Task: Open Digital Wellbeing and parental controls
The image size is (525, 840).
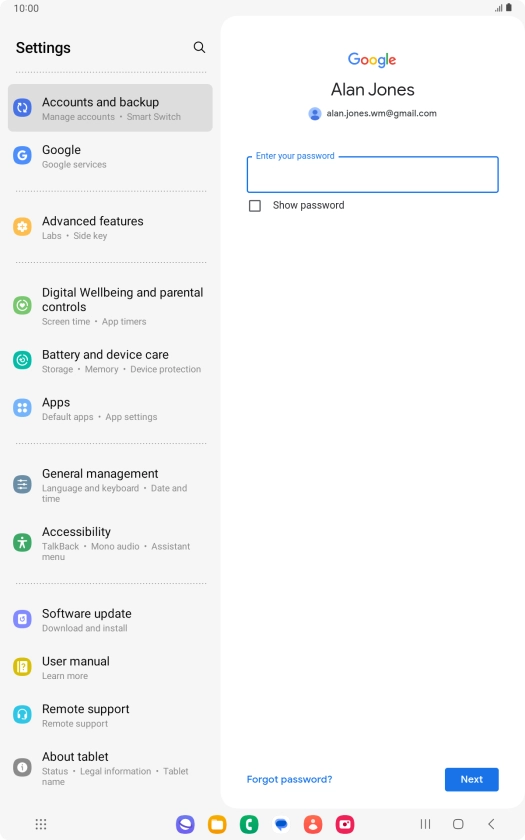Action: 110,306
